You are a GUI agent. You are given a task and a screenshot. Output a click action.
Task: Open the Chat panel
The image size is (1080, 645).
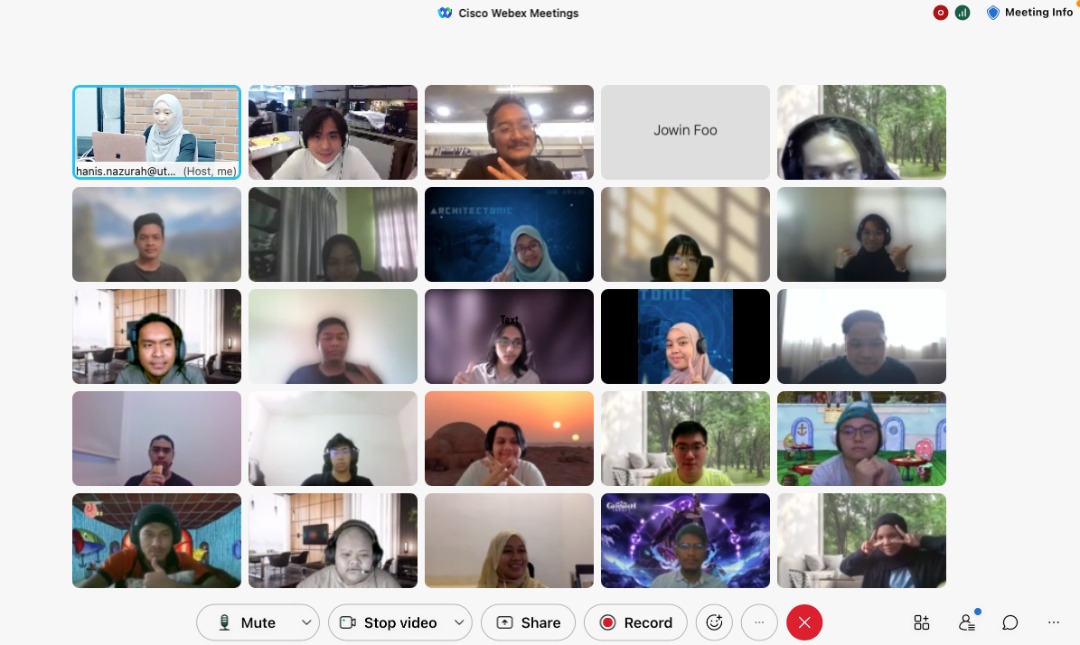click(x=1010, y=622)
